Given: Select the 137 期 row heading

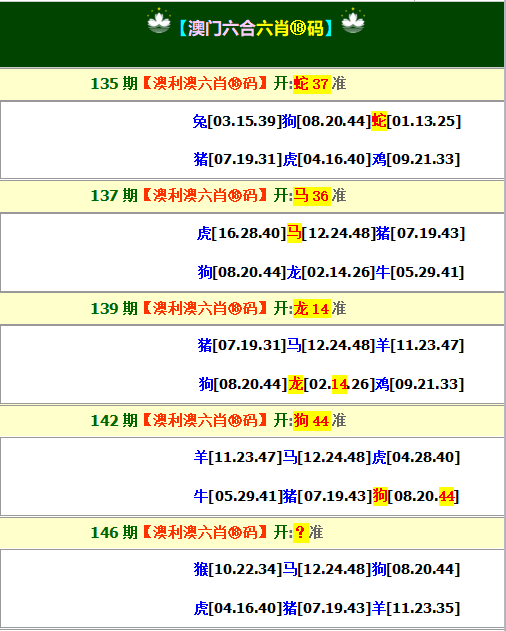Looking at the screenshot, I should [252, 196].
